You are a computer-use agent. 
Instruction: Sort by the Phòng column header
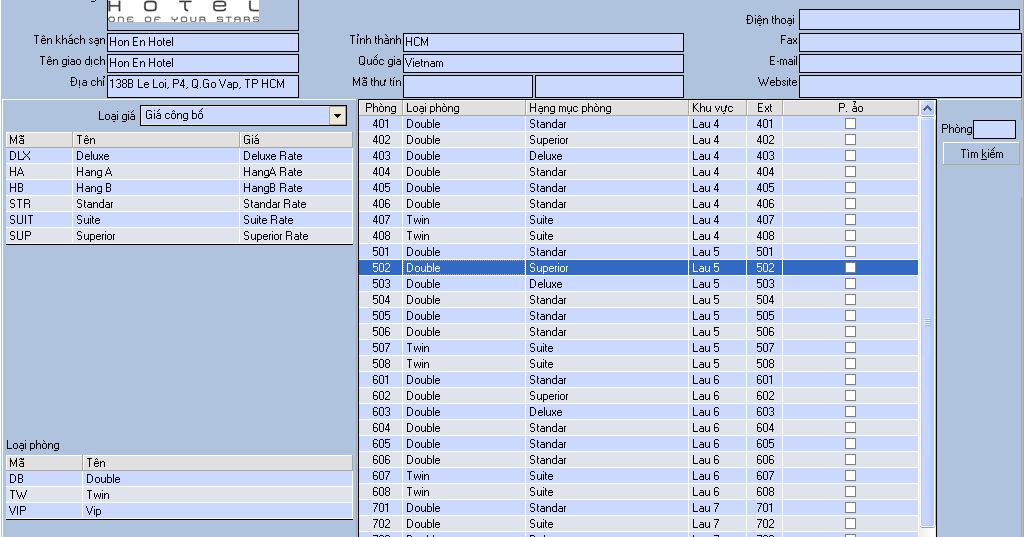(381, 108)
